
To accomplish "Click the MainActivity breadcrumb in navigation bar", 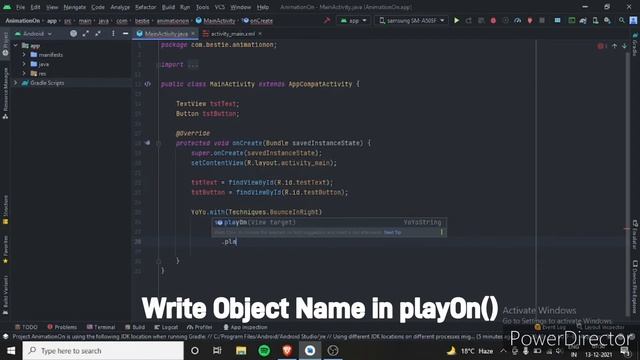I will 216,20.
